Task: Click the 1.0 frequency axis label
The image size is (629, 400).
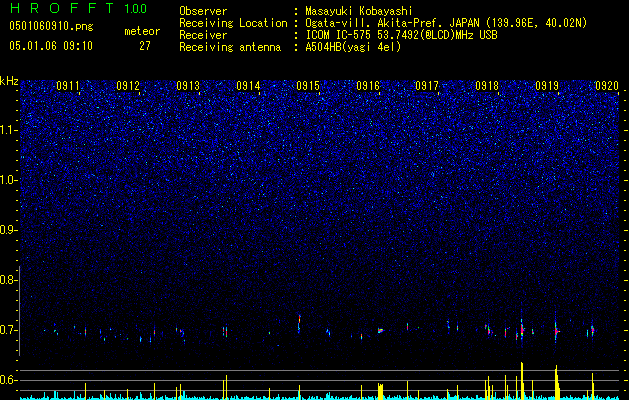Action: pyautogui.click(x=9, y=180)
